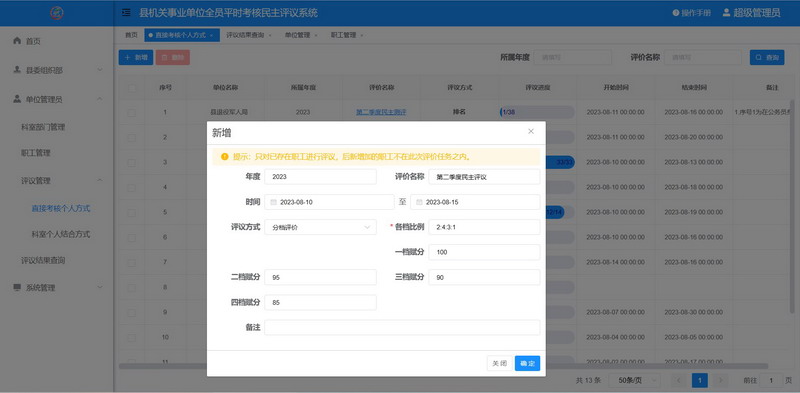Open the 超级管理员 user menu
Screen dimensions: 800x393
[752, 13]
